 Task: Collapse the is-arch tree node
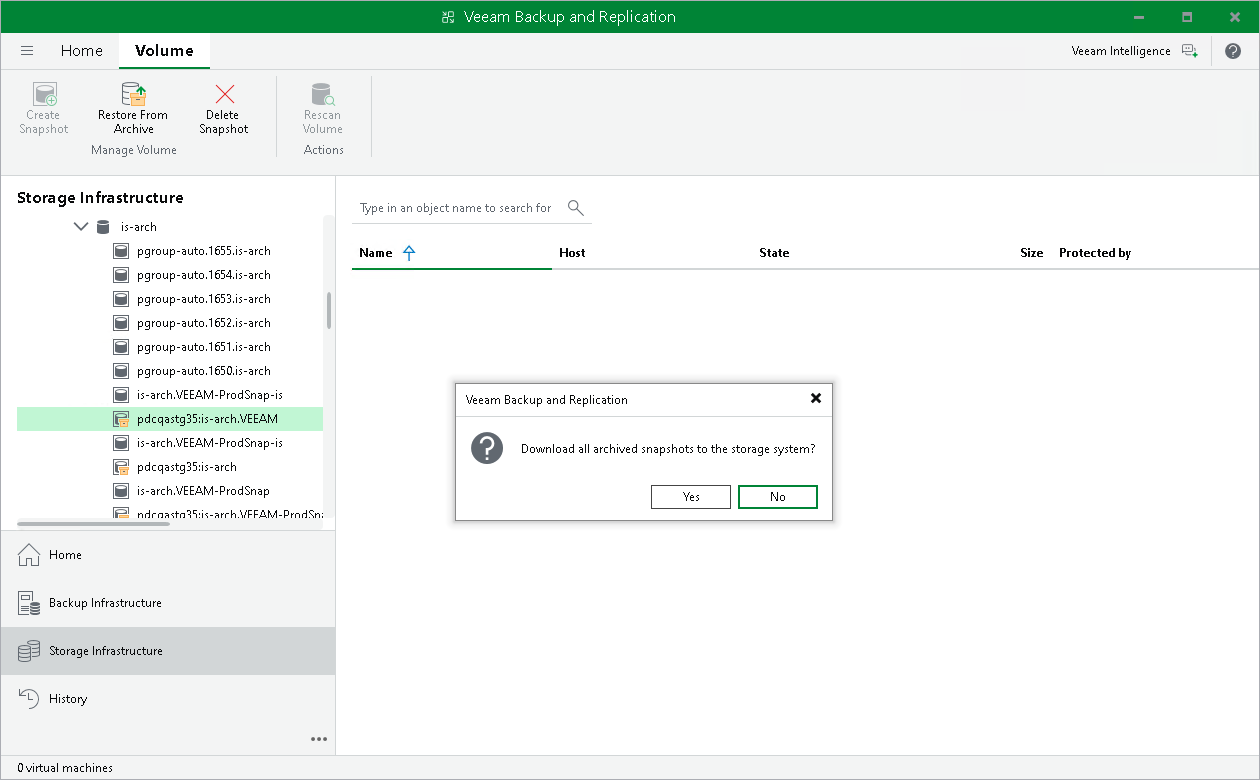click(x=80, y=226)
